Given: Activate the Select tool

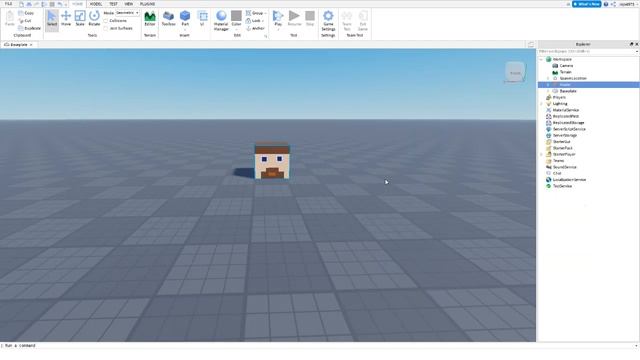Looking at the screenshot, I should coord(52,19).
